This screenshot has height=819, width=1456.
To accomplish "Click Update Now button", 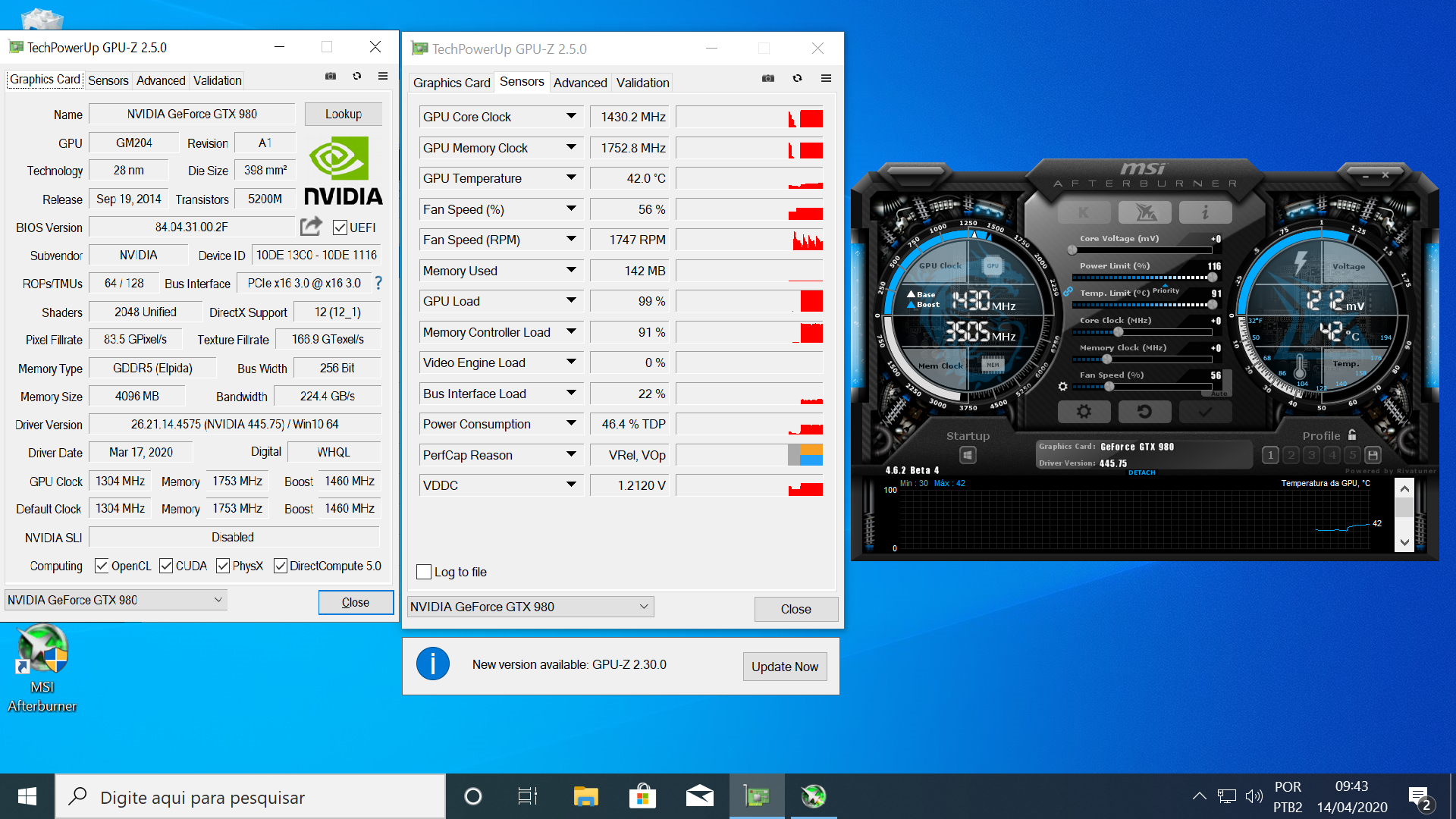I will 785,667.
